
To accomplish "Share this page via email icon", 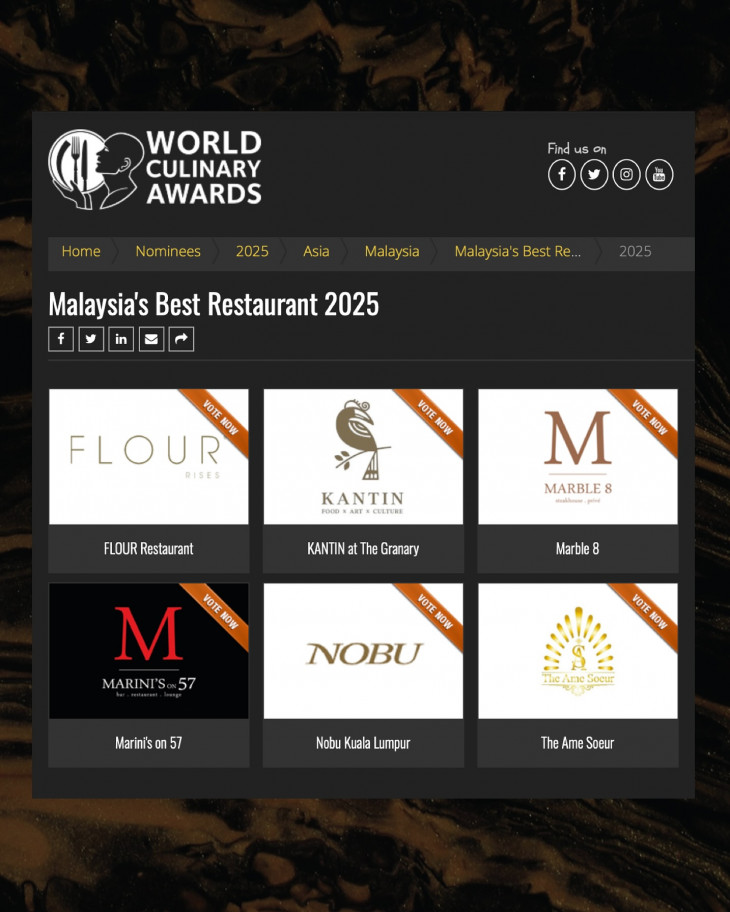I will (x=151, y=339).
